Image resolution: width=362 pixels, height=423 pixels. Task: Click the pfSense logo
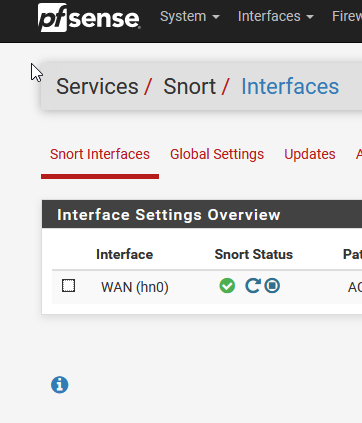89,18
